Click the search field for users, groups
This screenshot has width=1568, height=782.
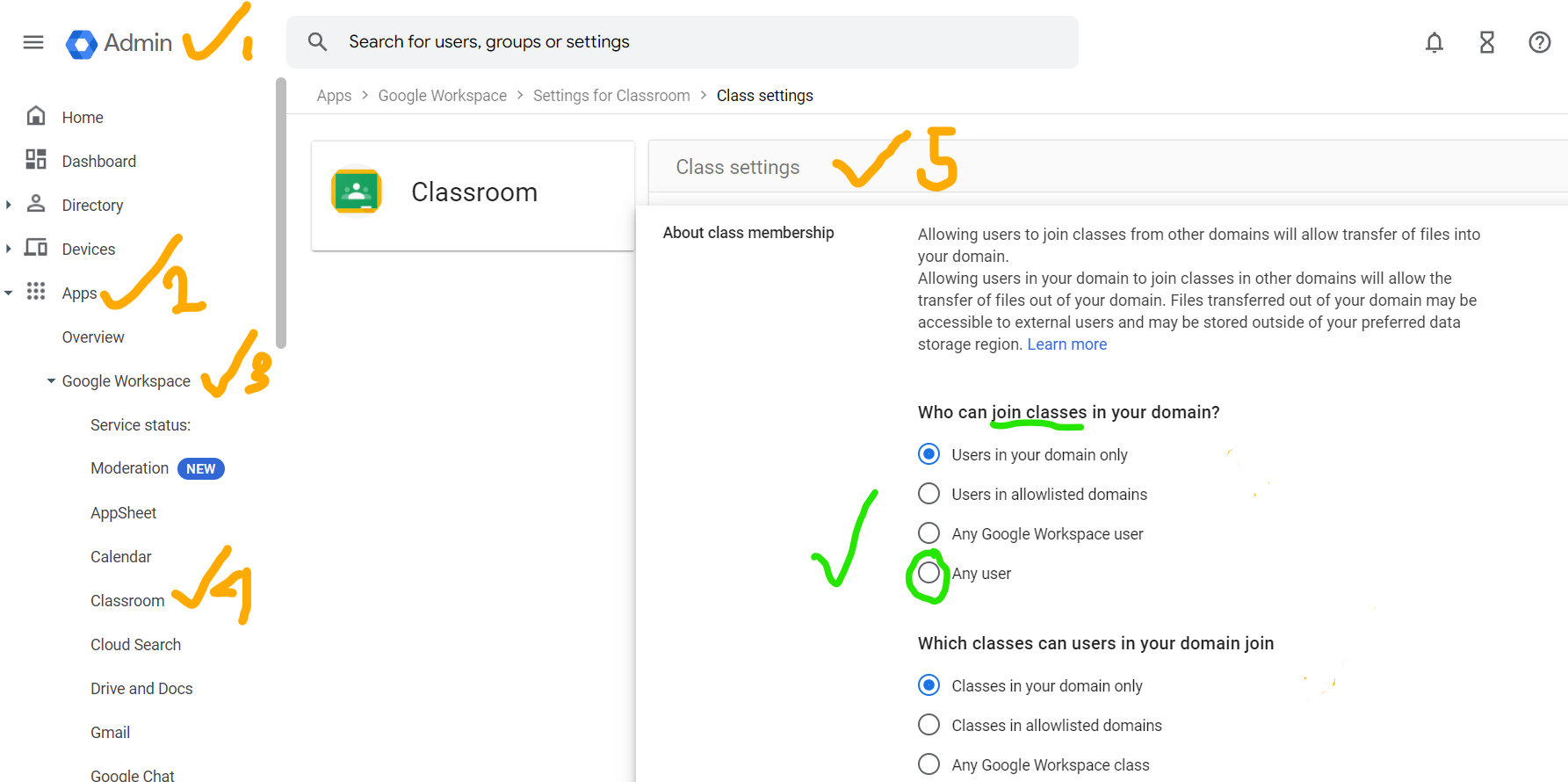(x=683, y=42)
